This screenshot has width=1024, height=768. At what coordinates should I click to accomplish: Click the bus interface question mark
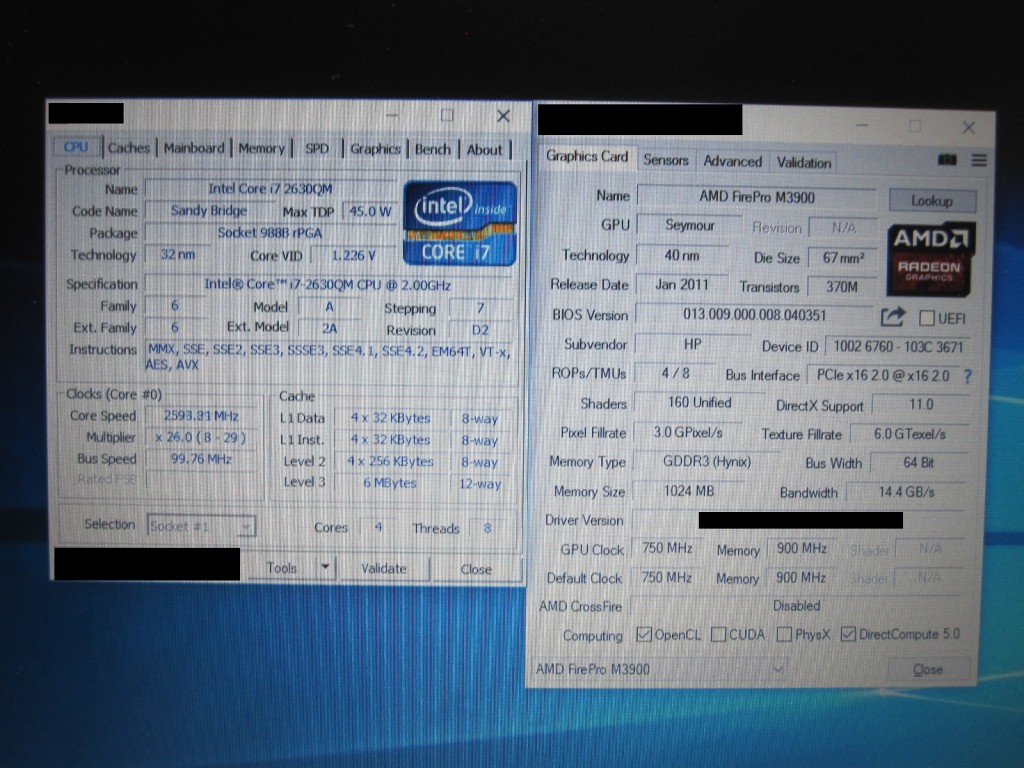coord(968,376)
